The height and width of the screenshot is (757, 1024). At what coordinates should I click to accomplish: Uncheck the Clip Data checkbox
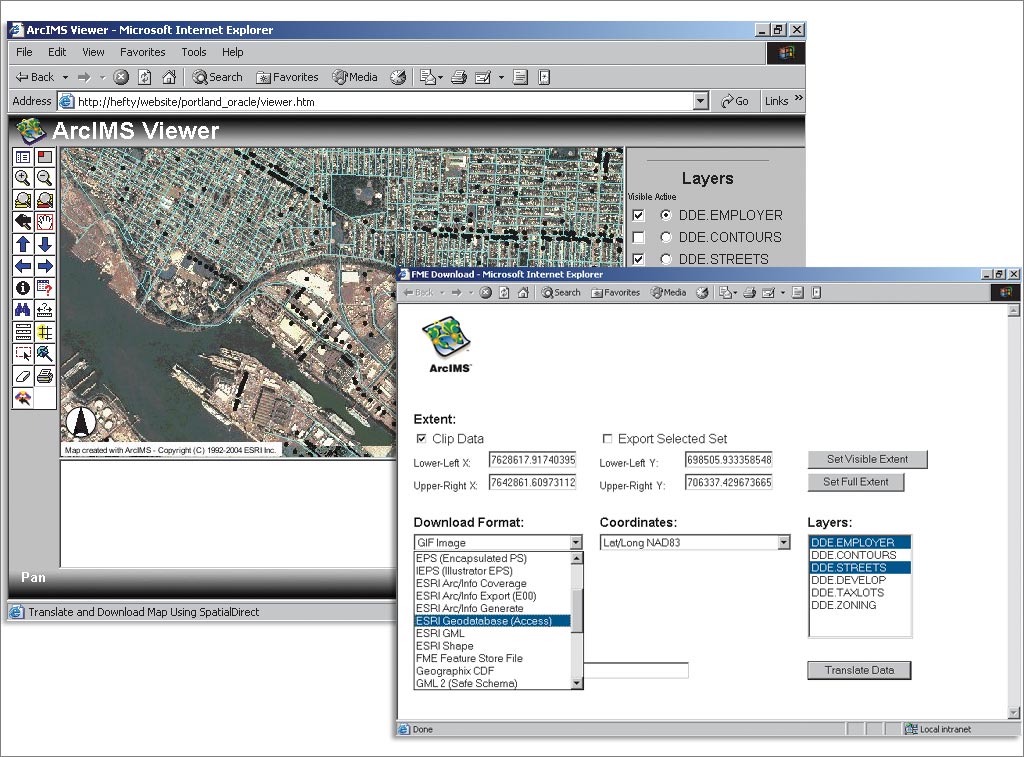(x=421, y=438)
